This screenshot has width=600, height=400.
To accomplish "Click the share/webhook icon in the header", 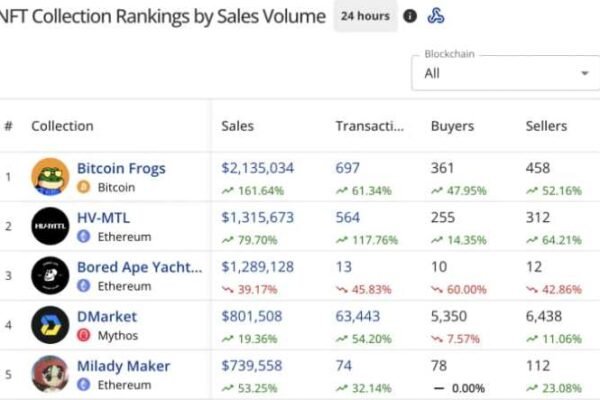I will [435, 17].
